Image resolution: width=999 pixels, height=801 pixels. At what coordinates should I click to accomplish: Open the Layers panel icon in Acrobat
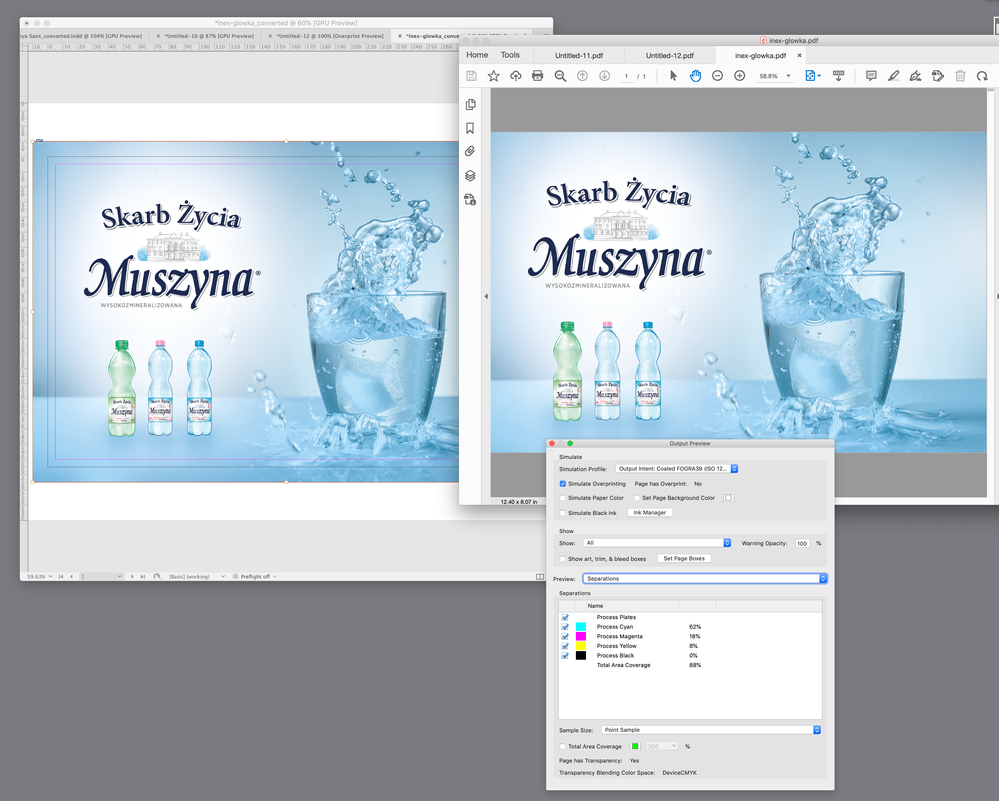point(470,175)
